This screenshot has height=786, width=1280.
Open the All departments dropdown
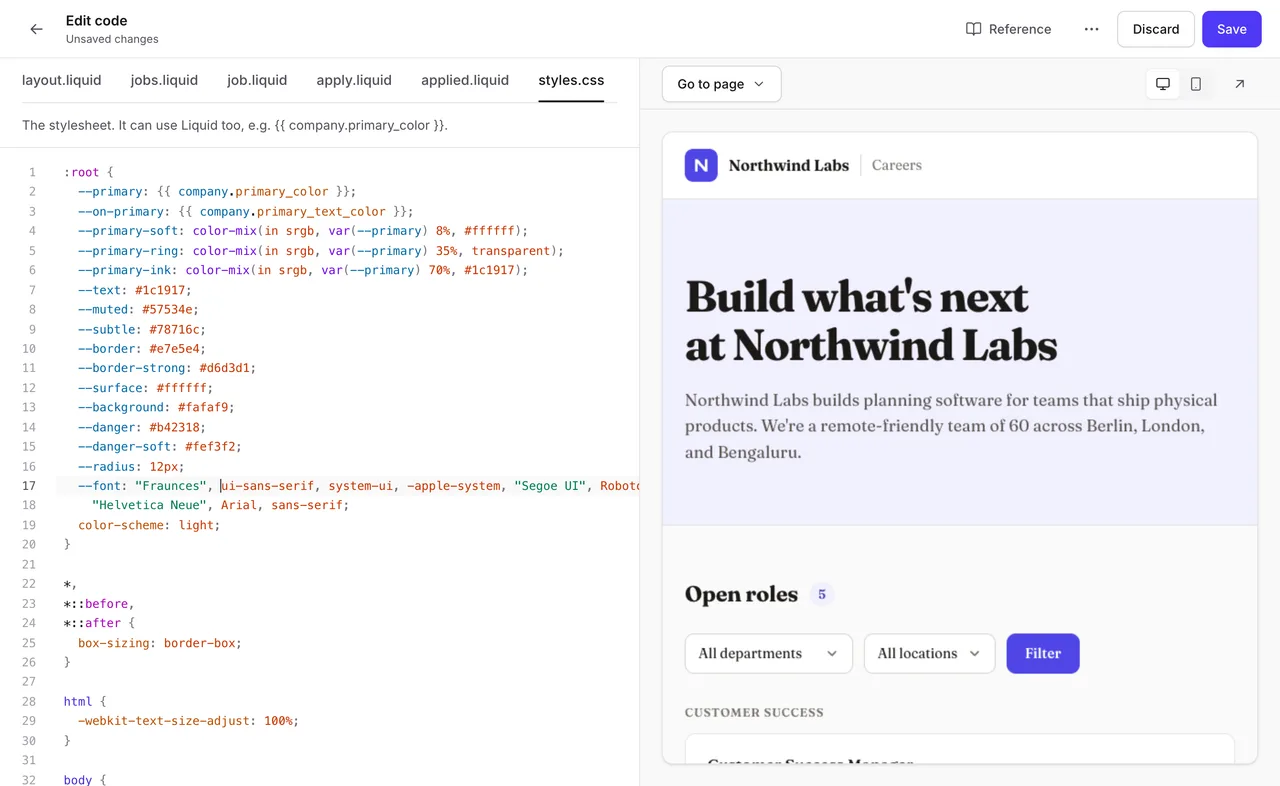point(768,653)
